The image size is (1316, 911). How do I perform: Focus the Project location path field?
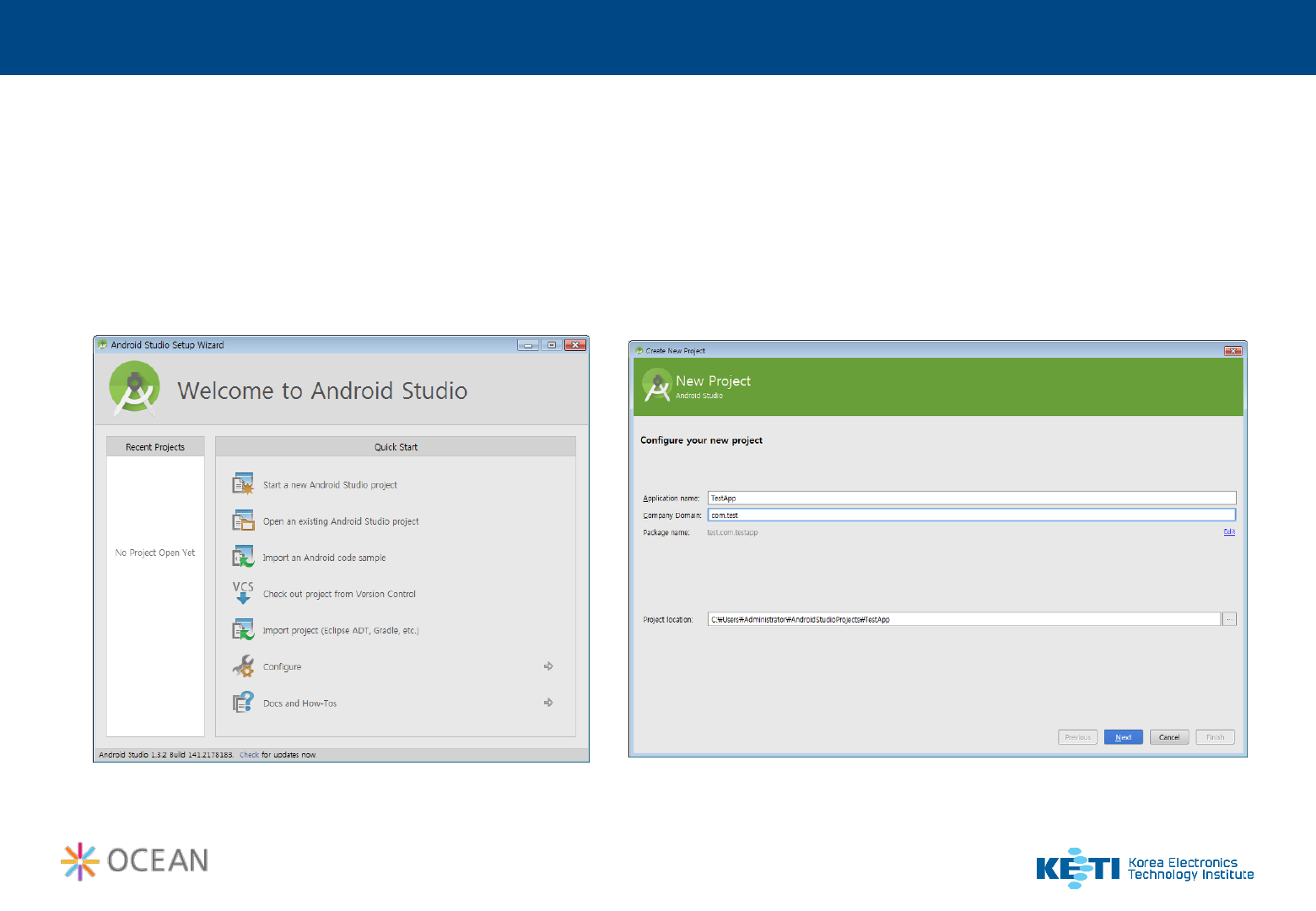click(x=964, y=619)
